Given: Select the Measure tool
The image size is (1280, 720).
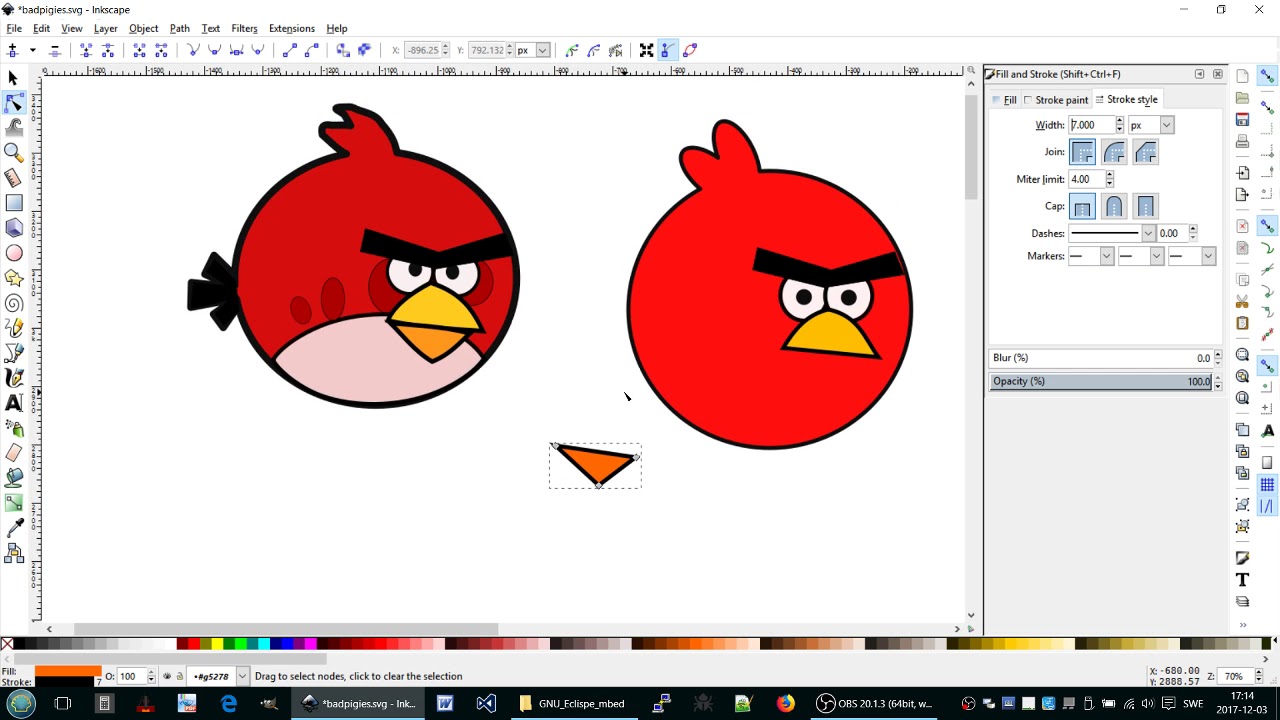Looking at the screenshot, I should click(x=14, y=178).
